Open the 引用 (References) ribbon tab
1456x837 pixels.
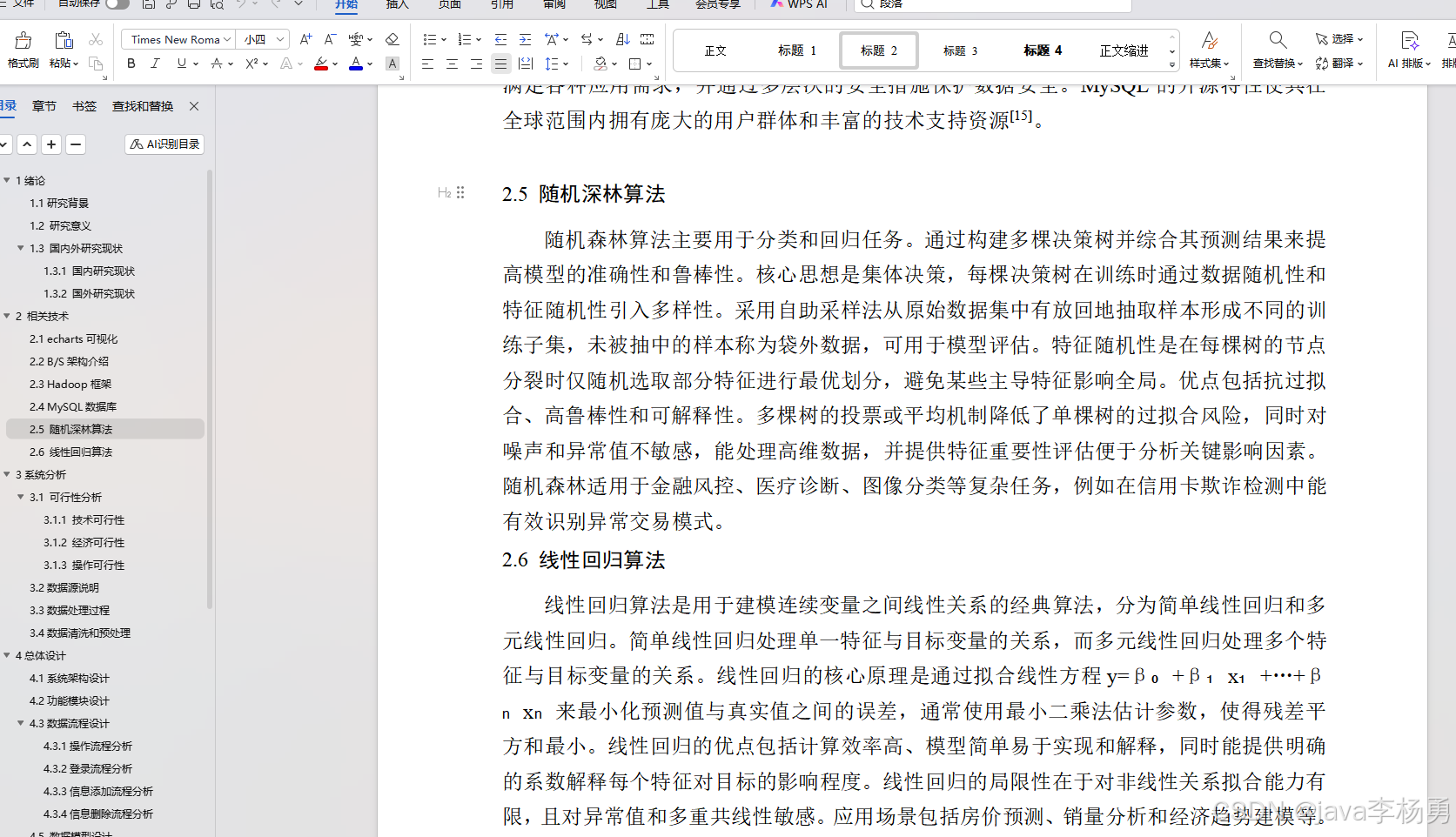click(501, 4)
